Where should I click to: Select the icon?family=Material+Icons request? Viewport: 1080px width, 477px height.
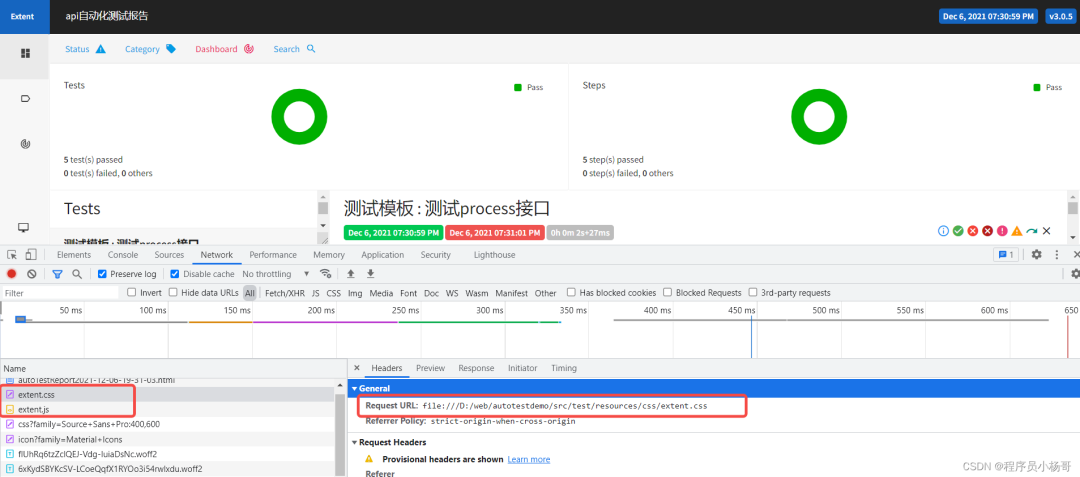(x=169, y=439)
